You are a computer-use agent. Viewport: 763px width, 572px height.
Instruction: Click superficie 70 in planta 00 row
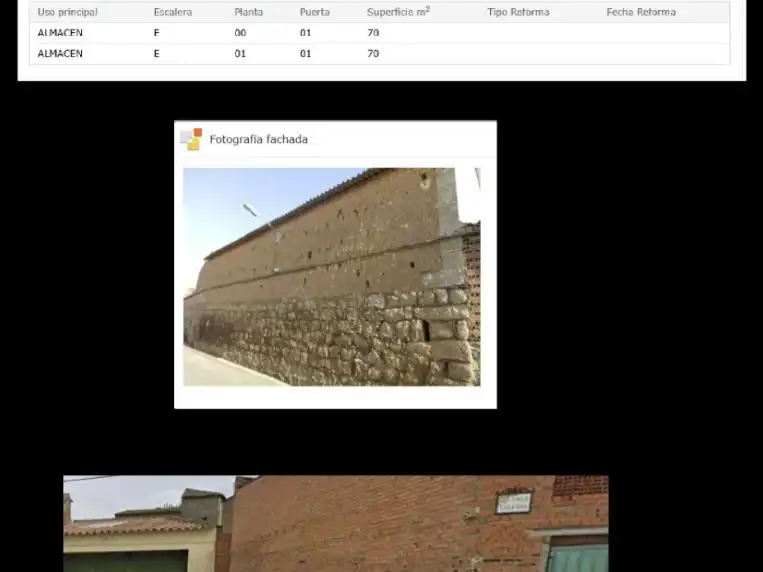pos(373,33)
